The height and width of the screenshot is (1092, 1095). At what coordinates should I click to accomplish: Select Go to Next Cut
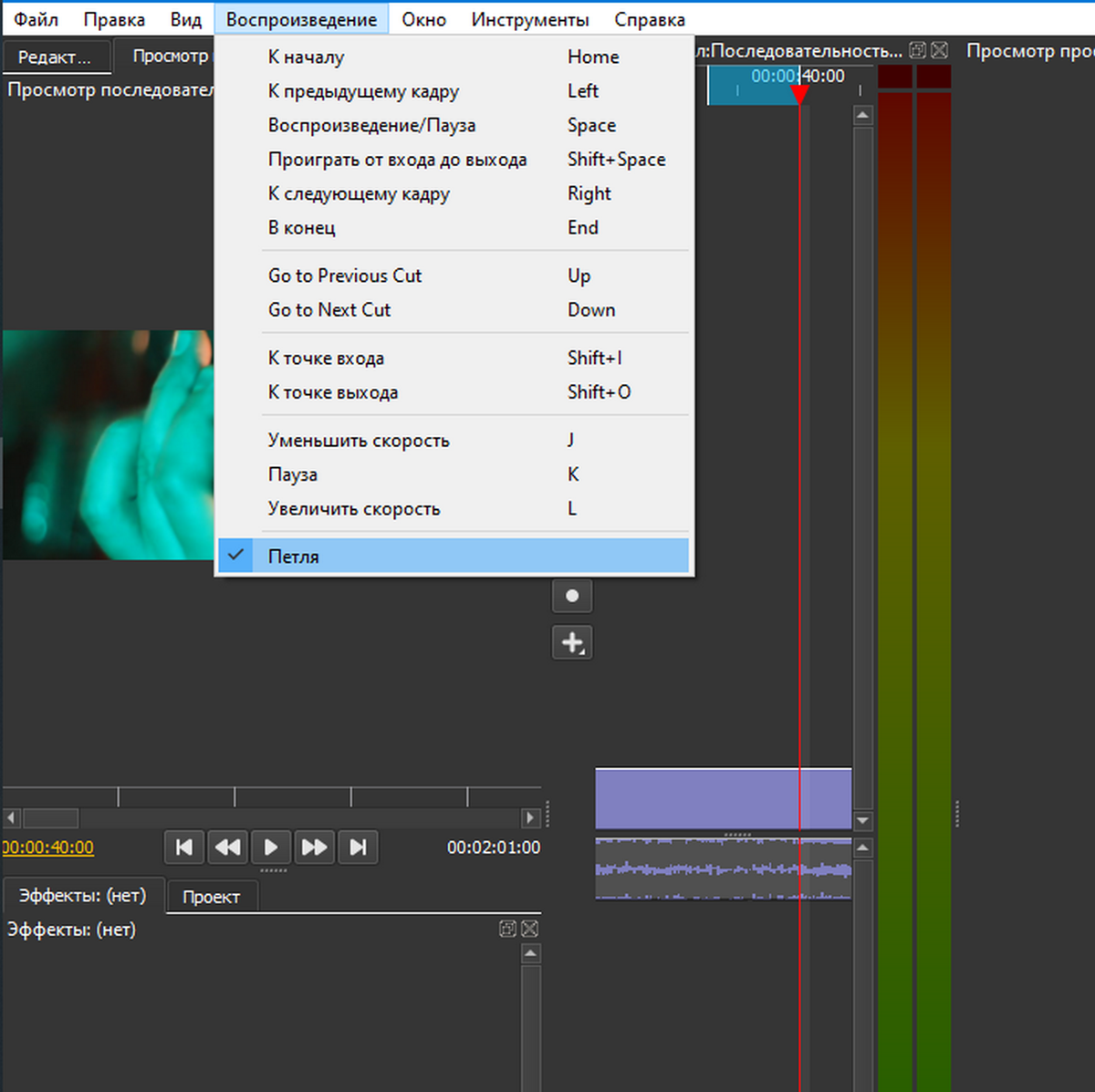tap(454, 310)
